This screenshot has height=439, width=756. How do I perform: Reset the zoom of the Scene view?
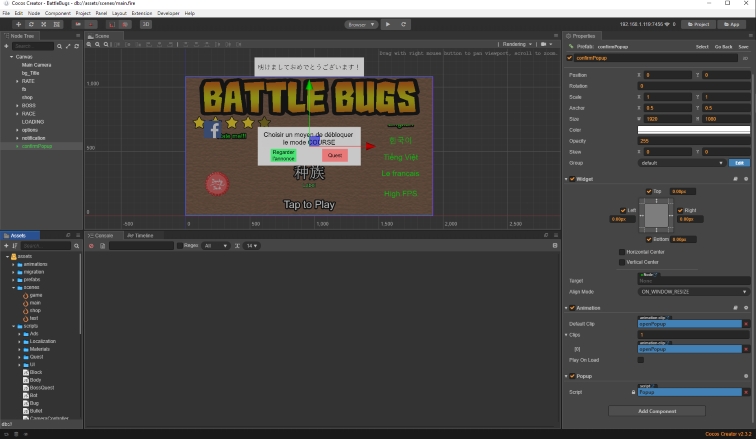point(106,44)
